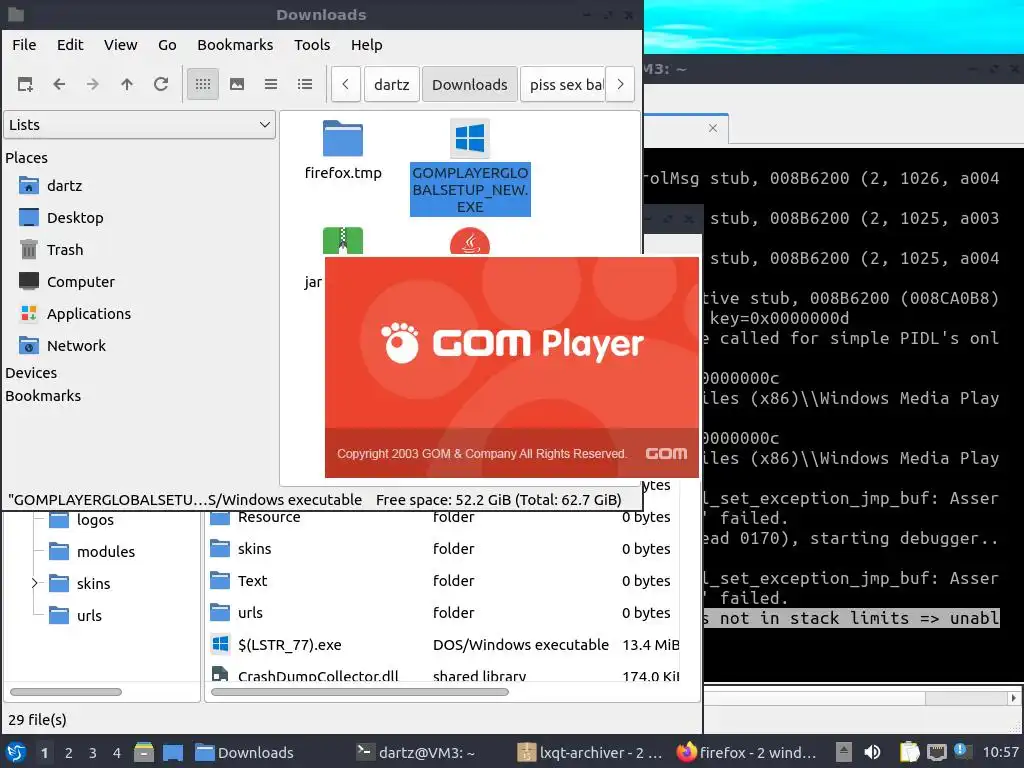Screen dimensions: 1024x768
Task: Close the terminal tab with X
Action: coord(713,128)
